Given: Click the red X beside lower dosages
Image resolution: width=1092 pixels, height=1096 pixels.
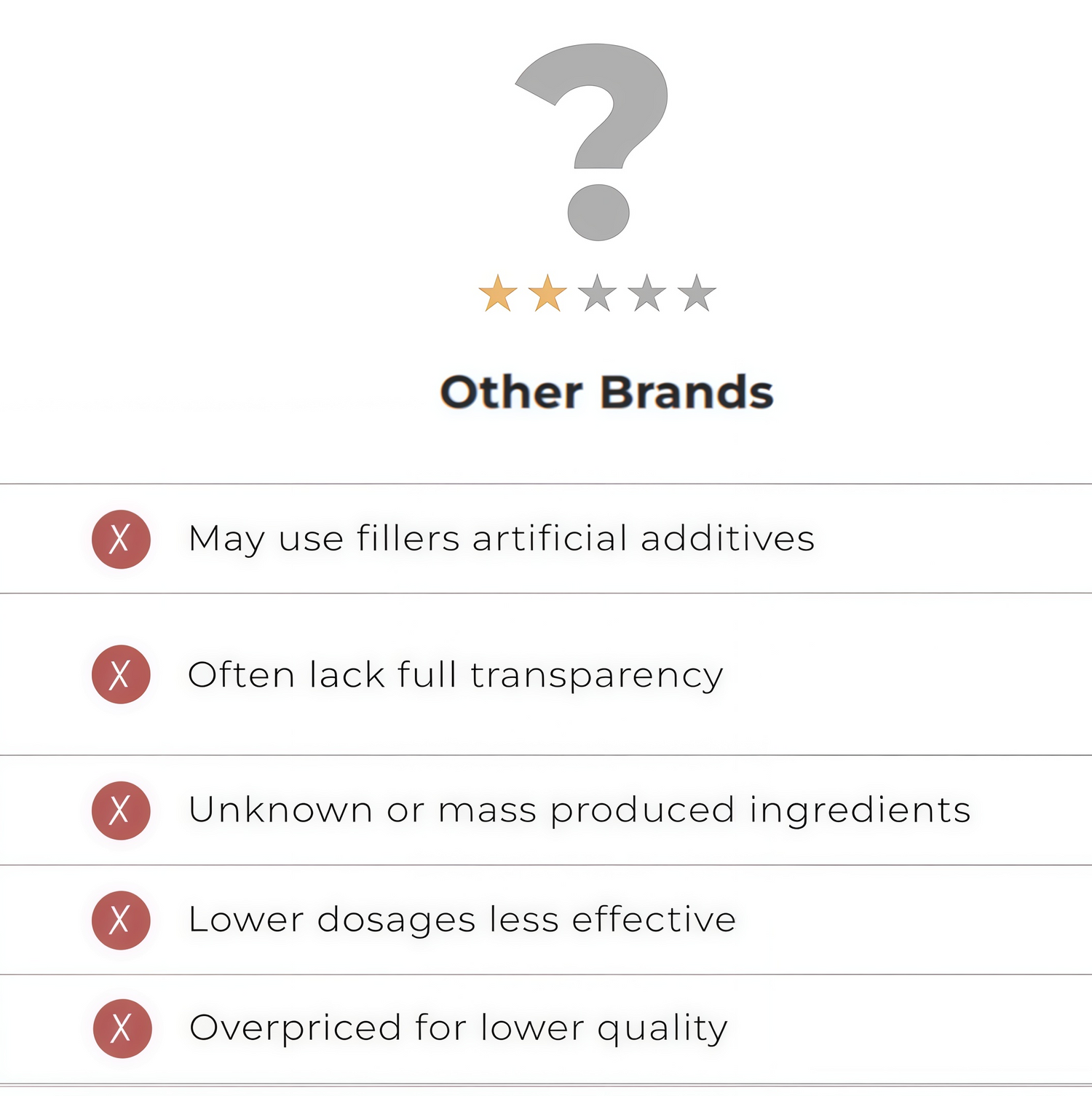Looking at the screenshot, I should 121,920.
